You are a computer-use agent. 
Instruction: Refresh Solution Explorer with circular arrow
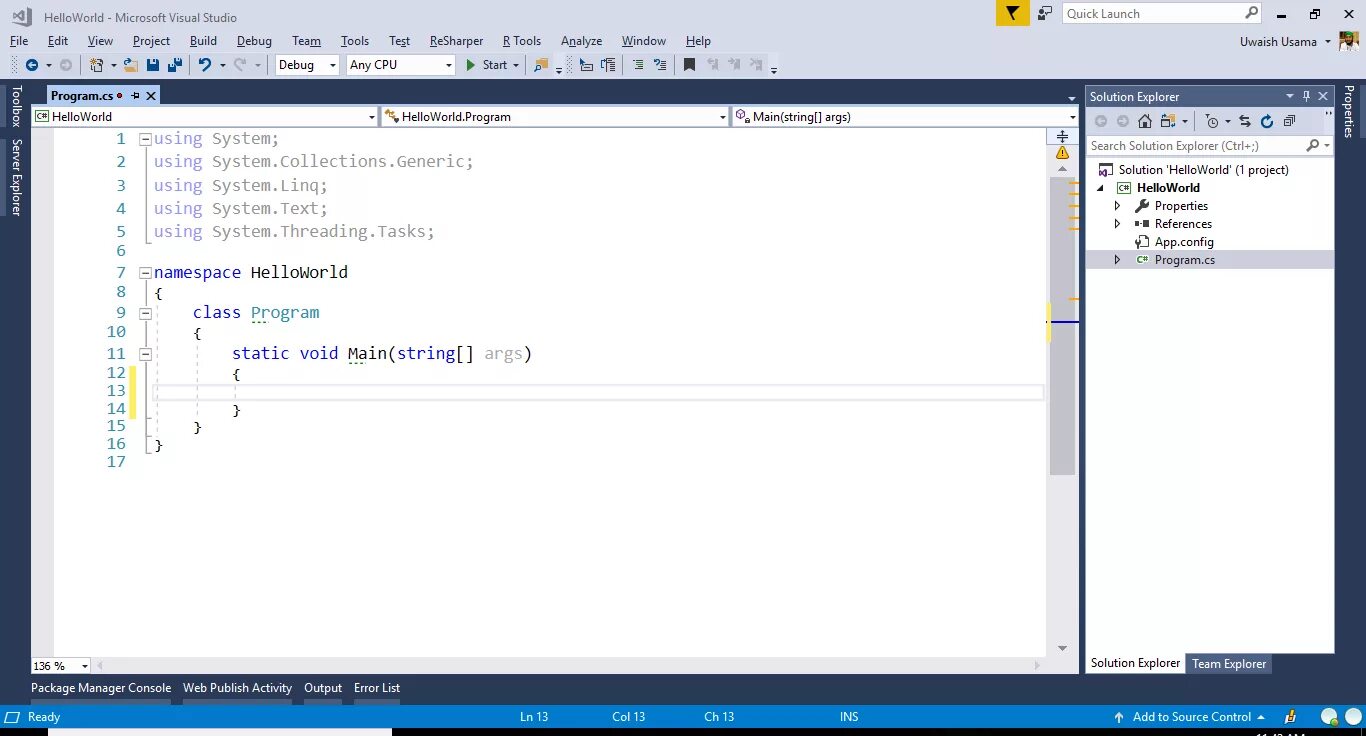pyautogui.click(x=1267, y=121)
